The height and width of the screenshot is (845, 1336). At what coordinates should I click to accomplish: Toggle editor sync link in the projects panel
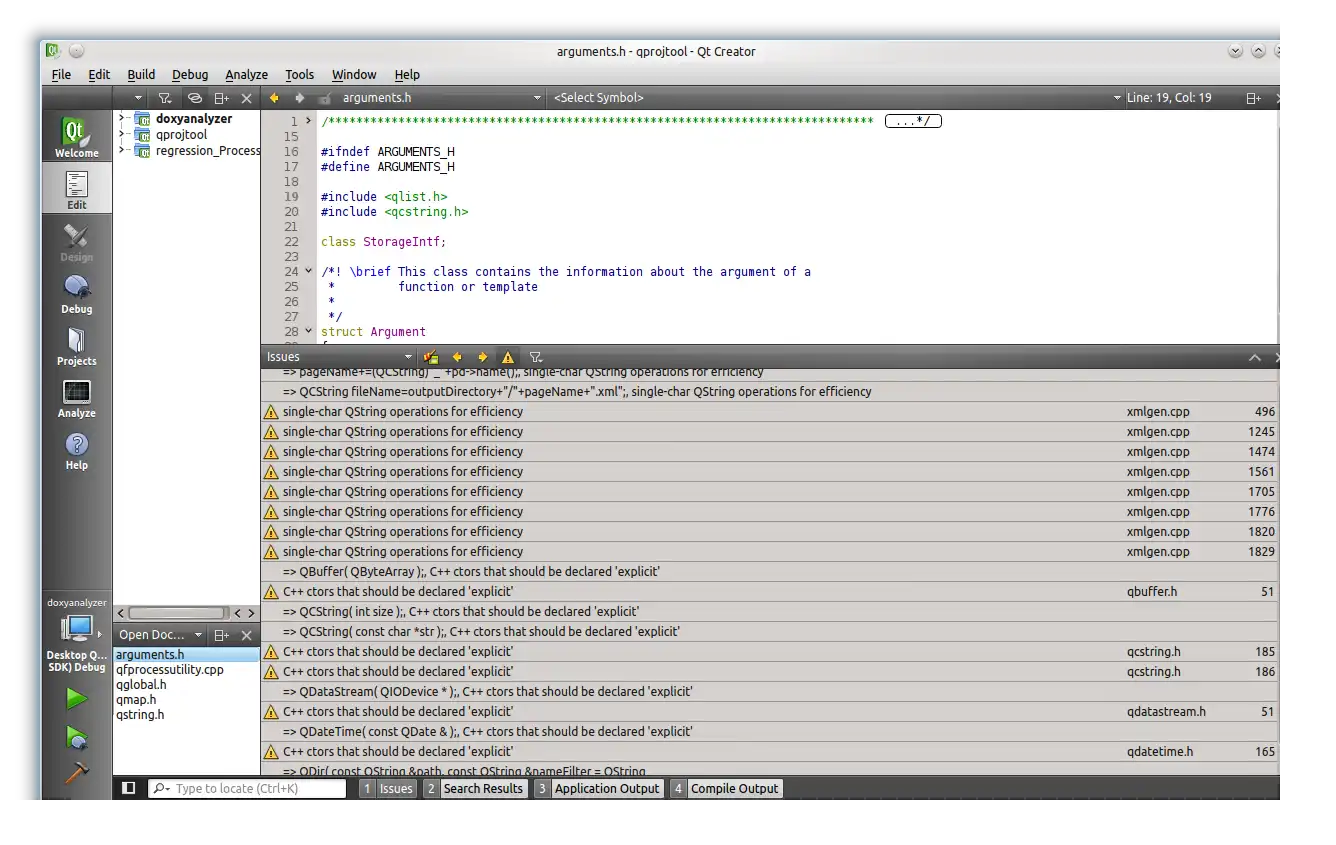coord(195,98)
